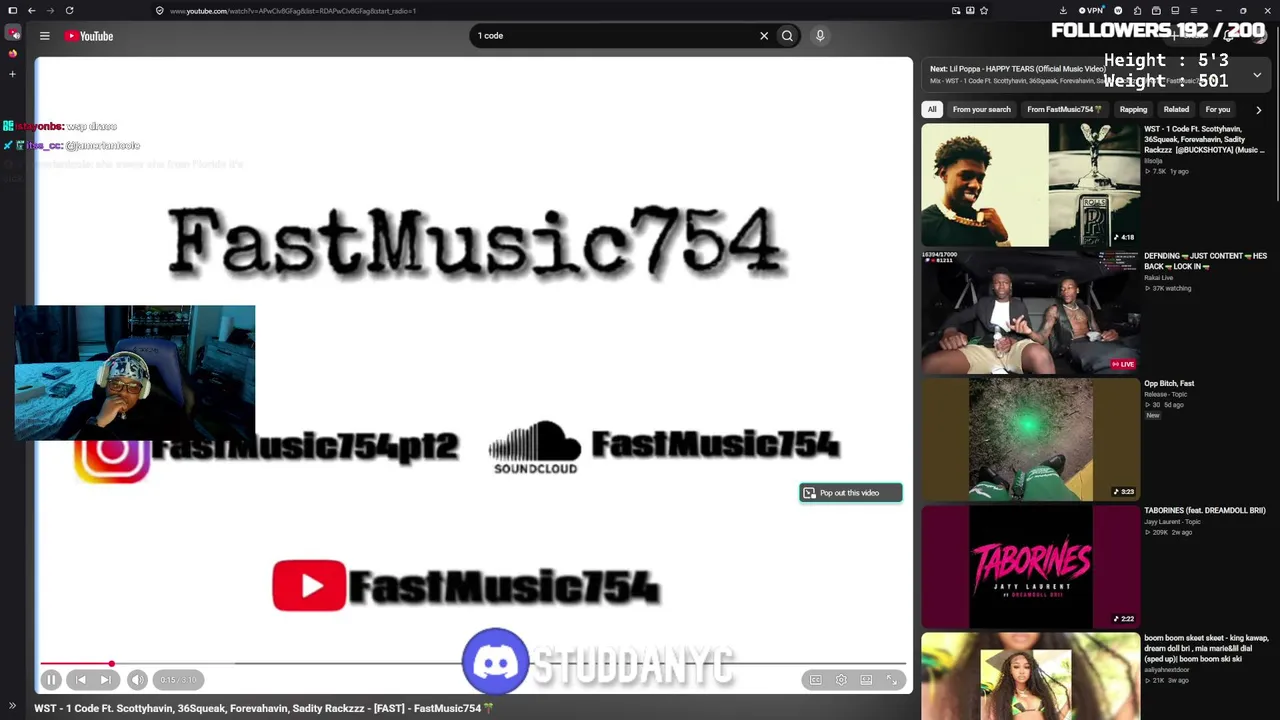Toggle subtitles on the player
The image size is (1280, 720).
[816, 680]
